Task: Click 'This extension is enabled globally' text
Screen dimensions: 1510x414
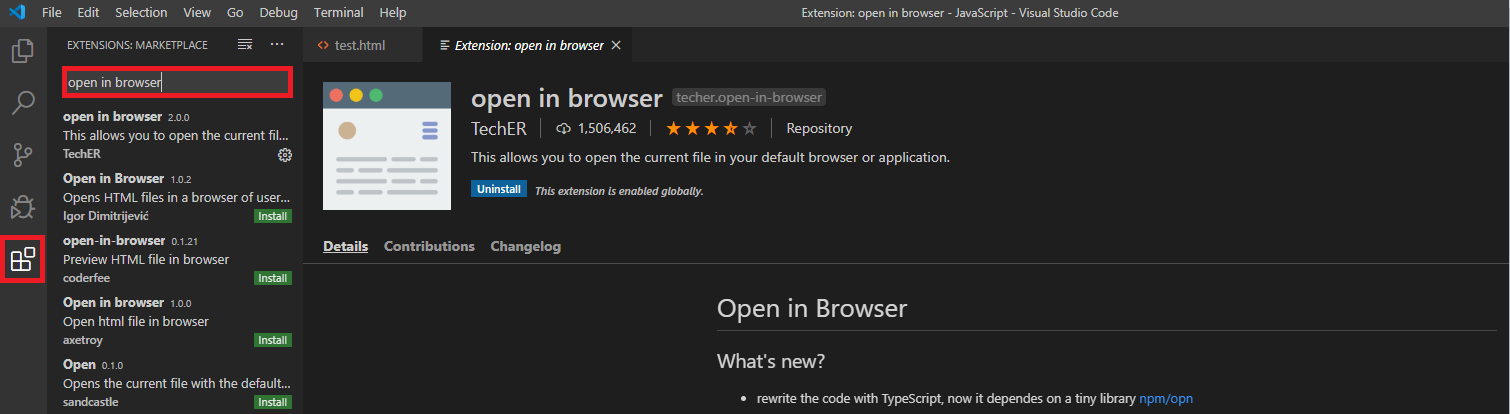Action: click(619, 191)
